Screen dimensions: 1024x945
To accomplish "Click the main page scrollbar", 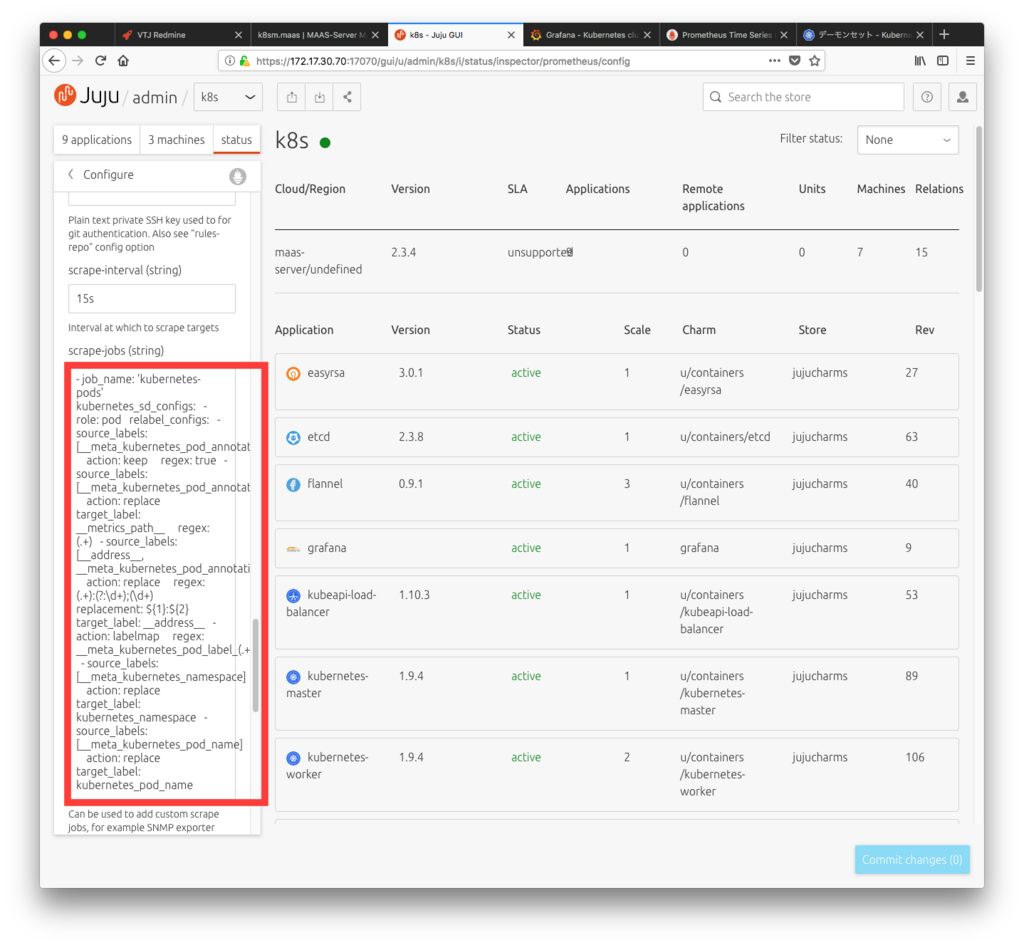I will coord(979,209).
